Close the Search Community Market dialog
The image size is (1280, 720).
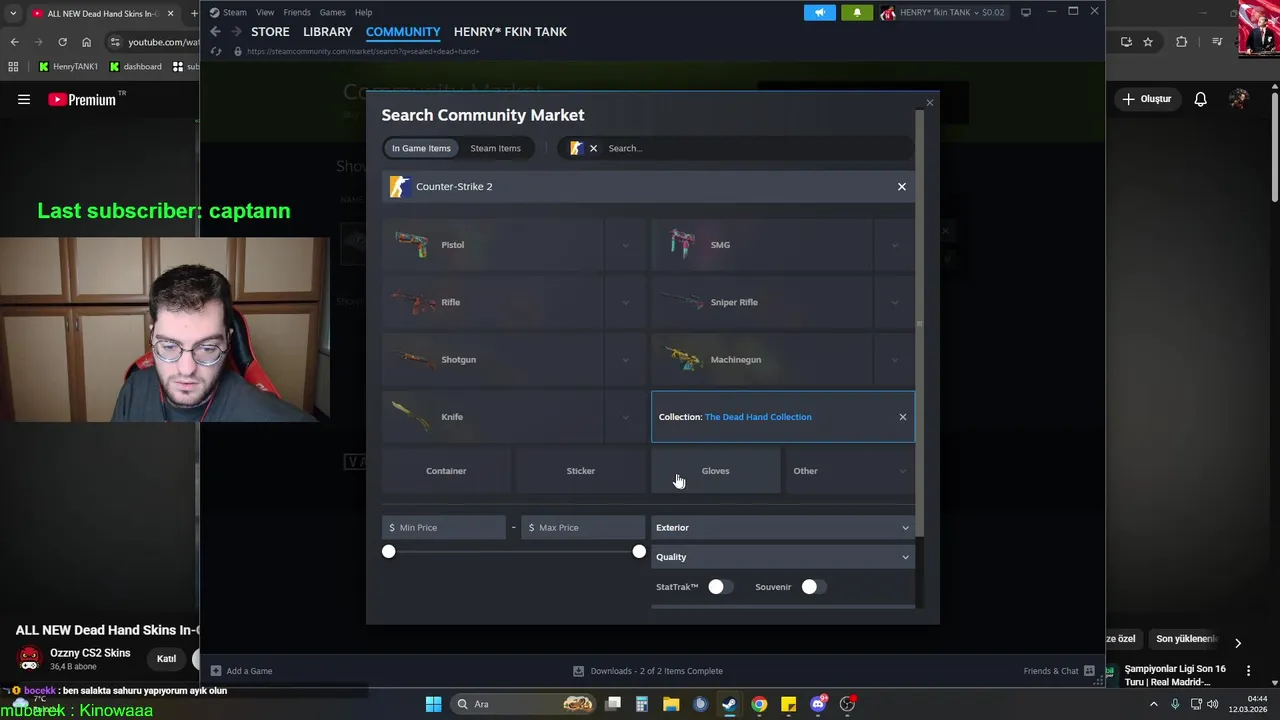tap(929, 102)
